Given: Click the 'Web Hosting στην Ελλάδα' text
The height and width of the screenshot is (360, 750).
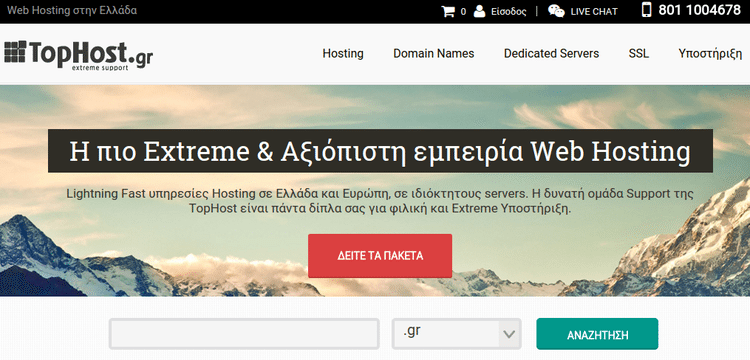Looking at the screenshot, I should [x=72, y=11].
